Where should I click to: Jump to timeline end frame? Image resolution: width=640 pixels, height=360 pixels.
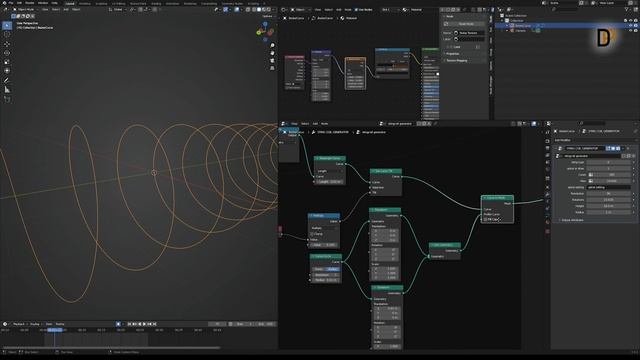(155, 324)
